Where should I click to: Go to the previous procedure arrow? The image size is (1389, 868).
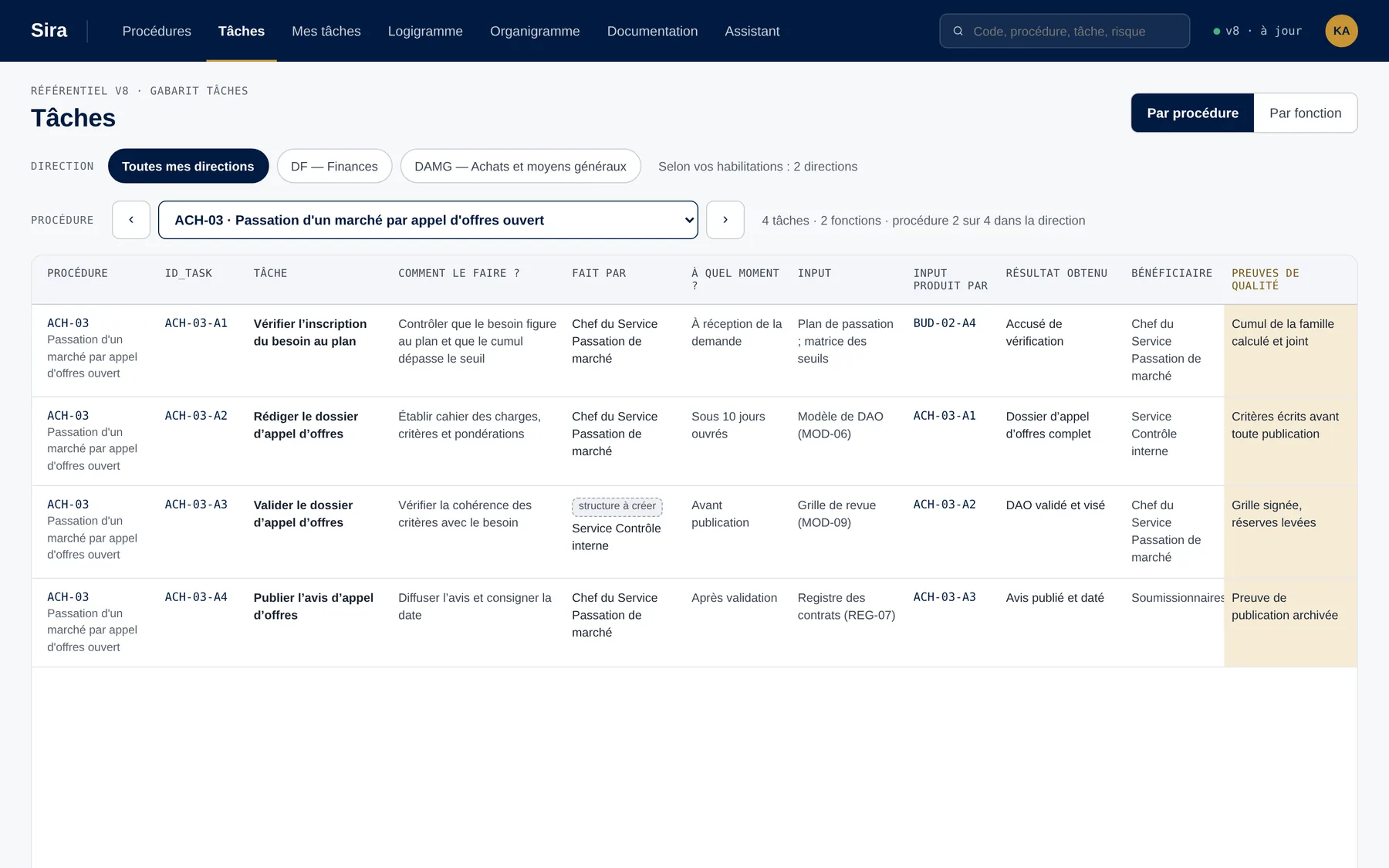131,220
